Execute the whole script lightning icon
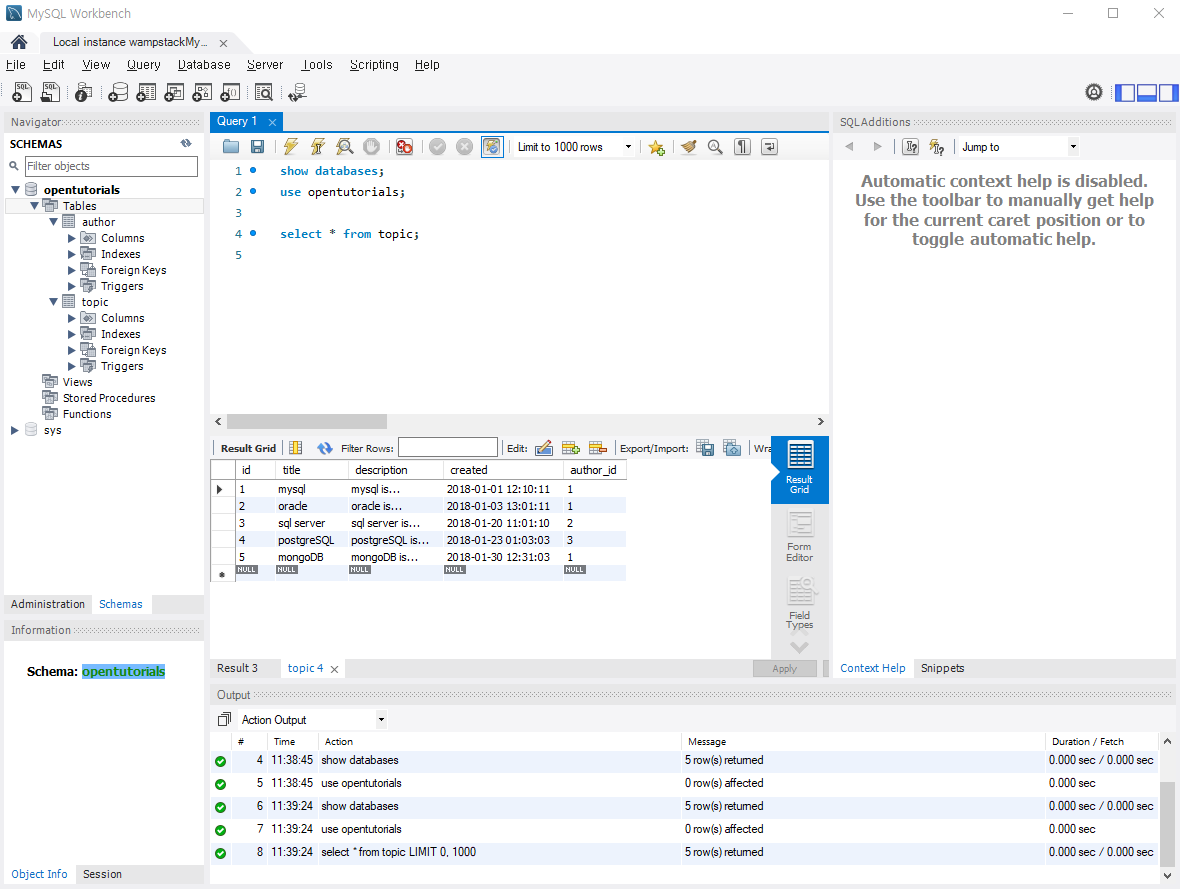Screen dimensions: 1180x889 (290, 147)
